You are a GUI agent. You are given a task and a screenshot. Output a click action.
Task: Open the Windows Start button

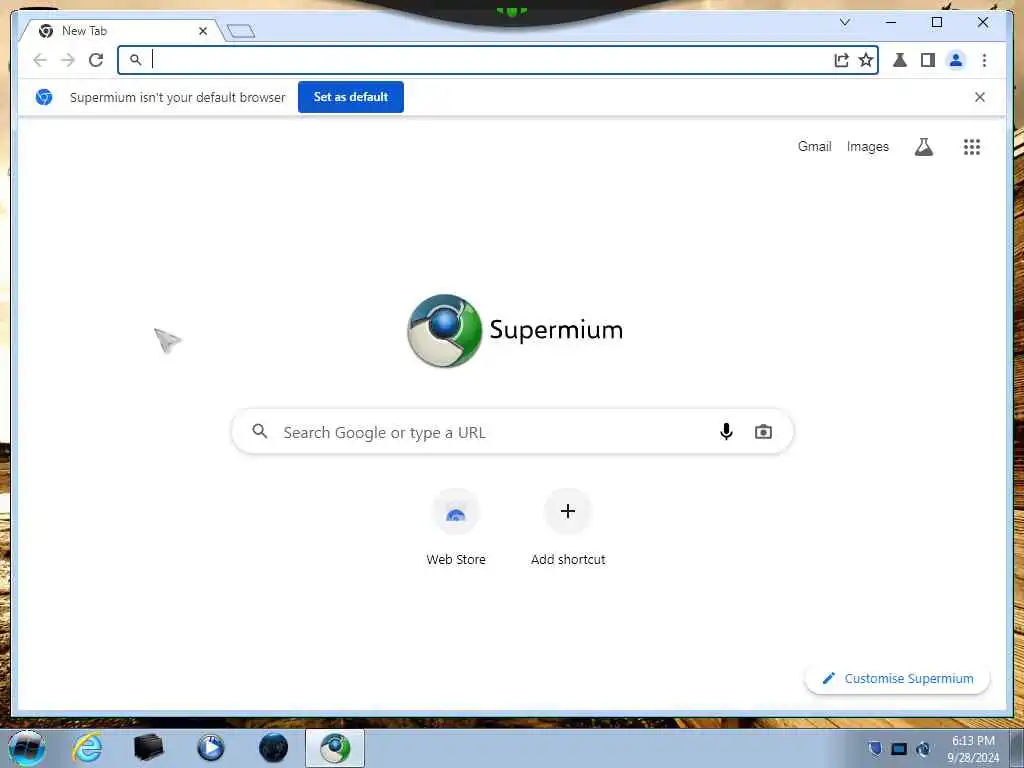27,748
